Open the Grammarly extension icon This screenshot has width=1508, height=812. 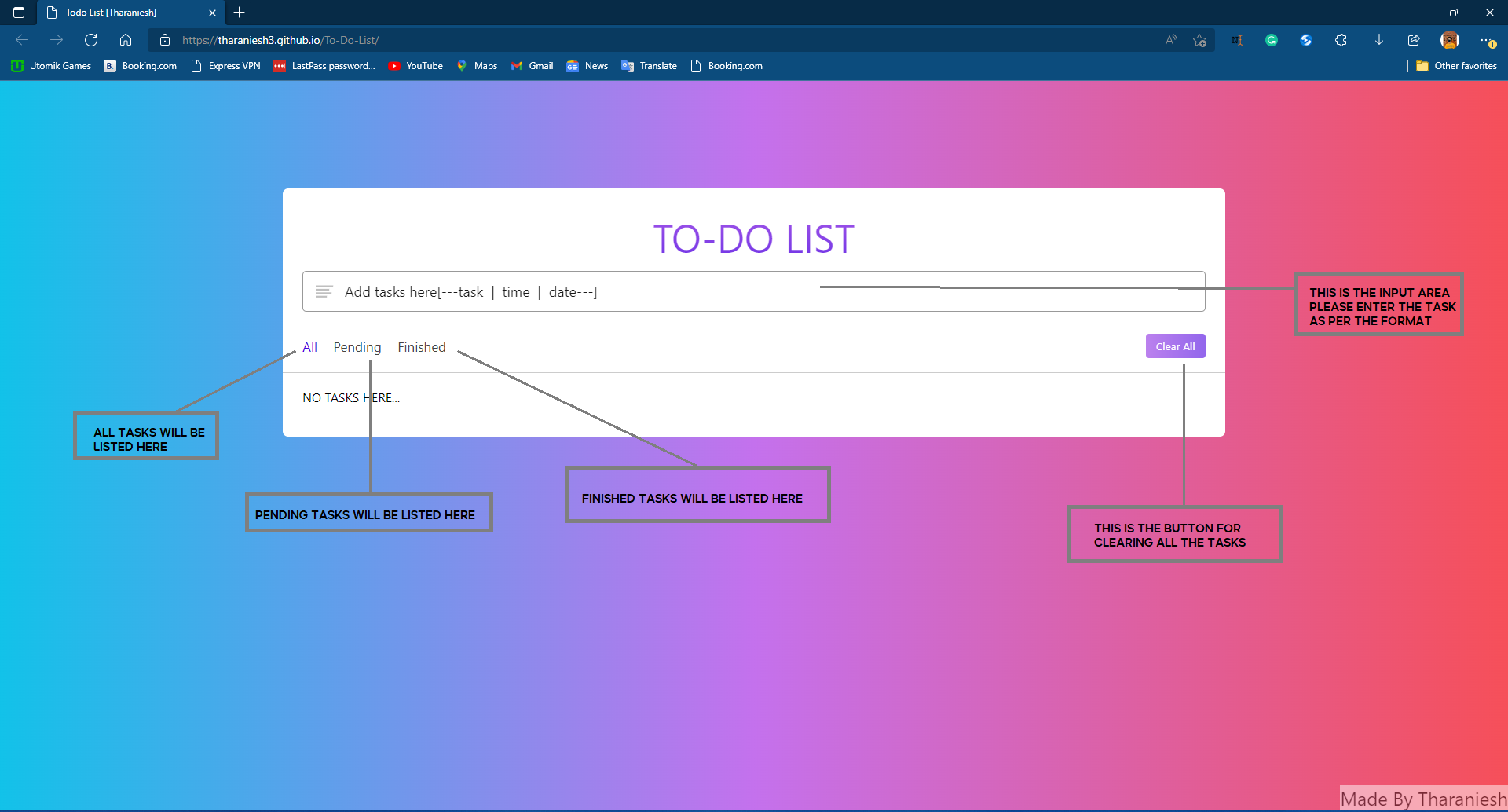coord(1272,40)
